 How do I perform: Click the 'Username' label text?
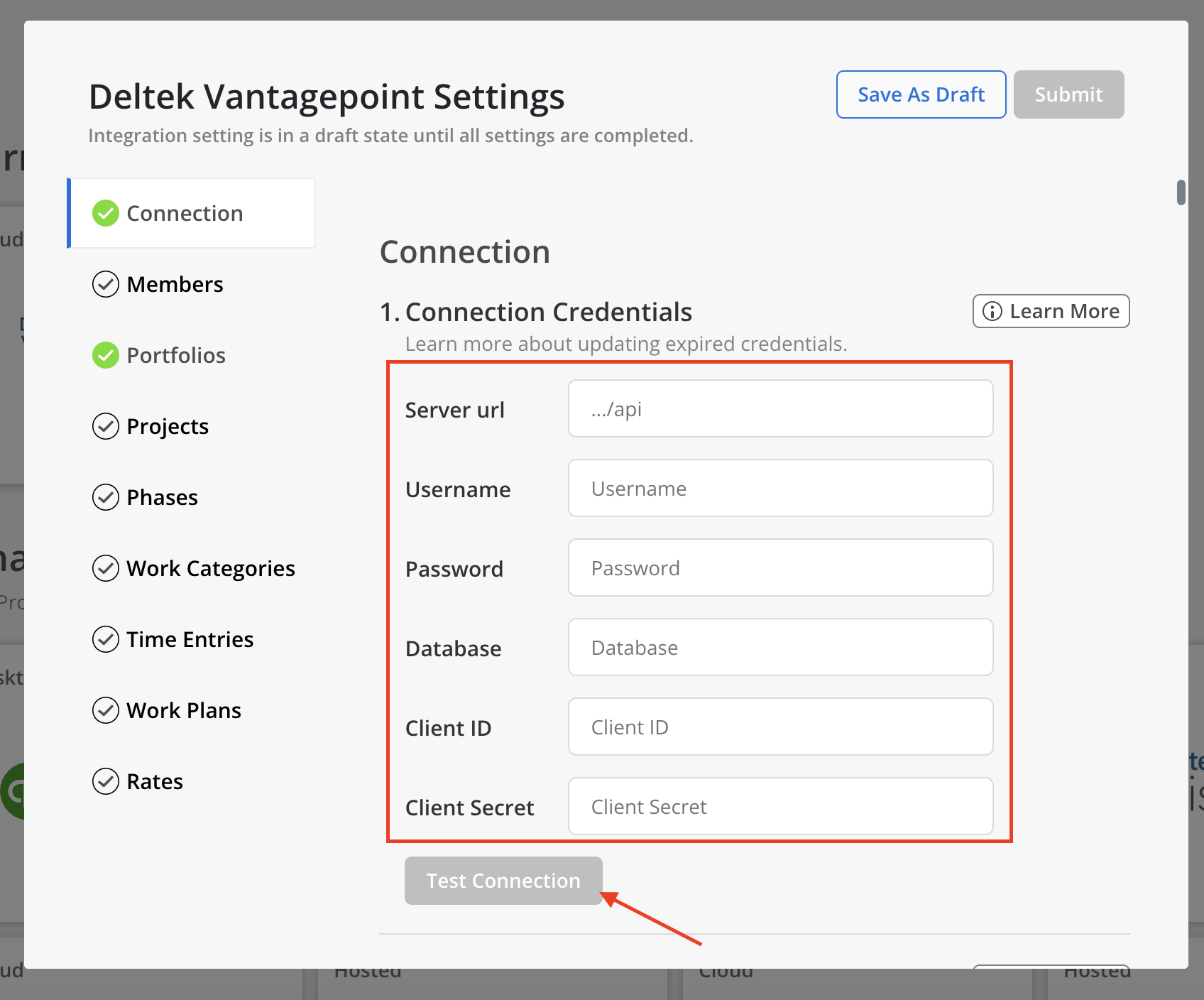click(458, 489)
